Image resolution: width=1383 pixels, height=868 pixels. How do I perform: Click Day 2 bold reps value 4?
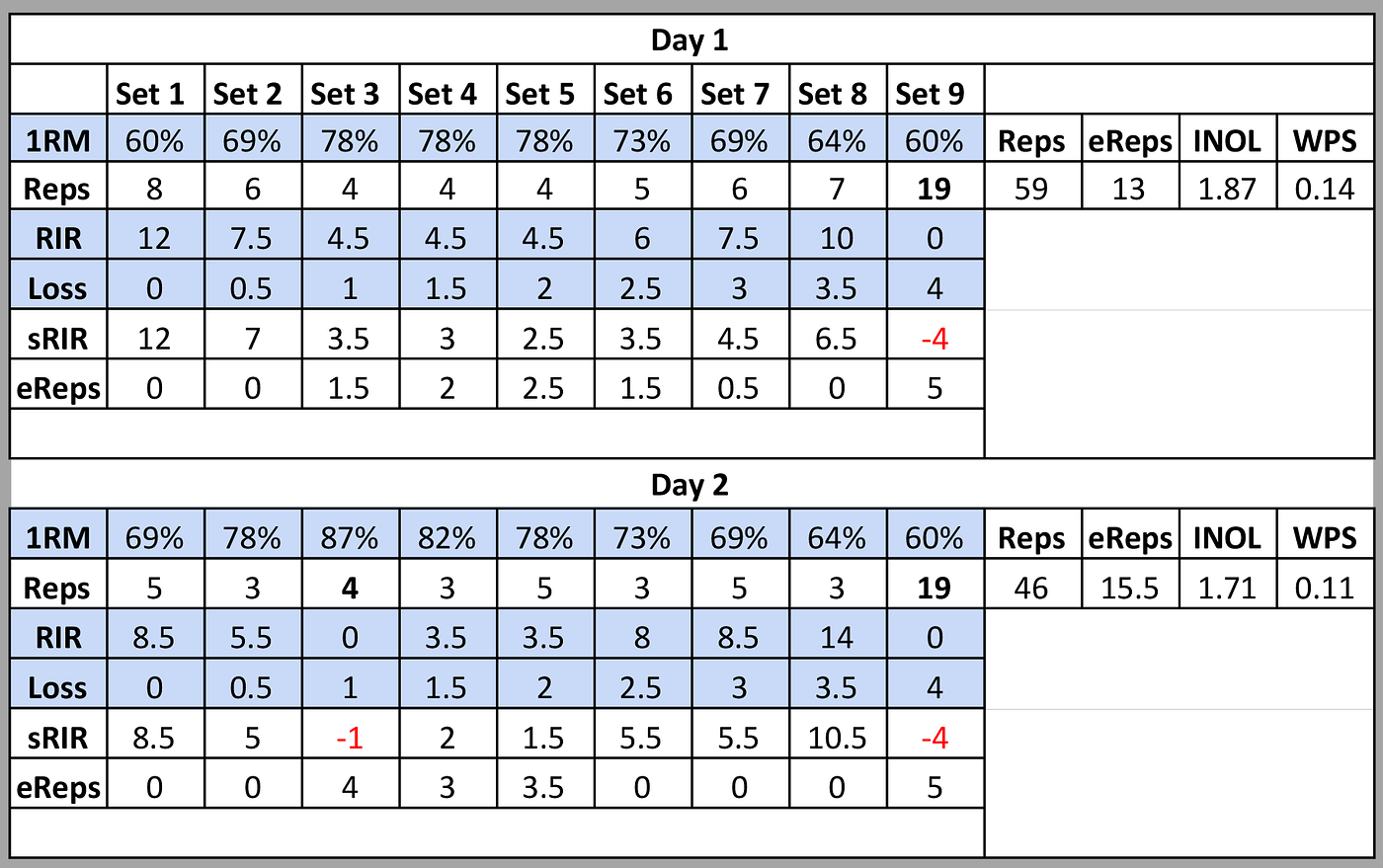[x=350, y=588]
